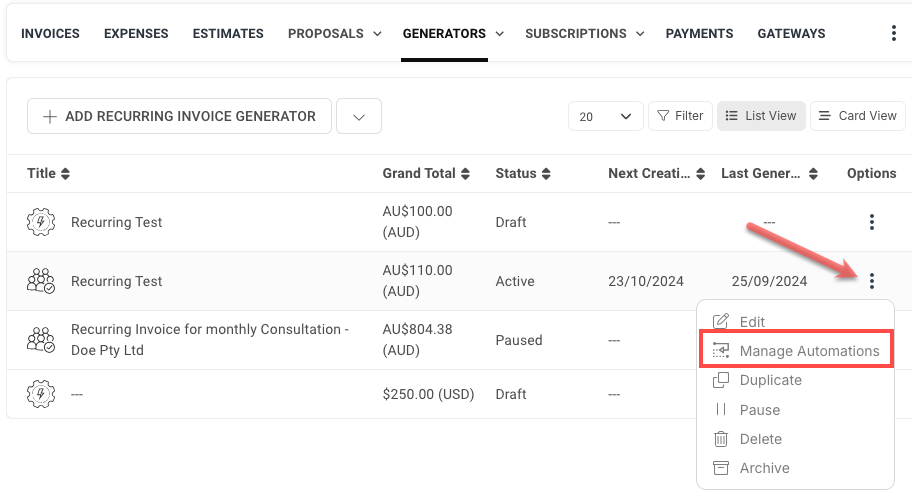Click the group icon beside the Active Recurring Test
Viewport: 912px width, 497px height.
tap(41, 281)
